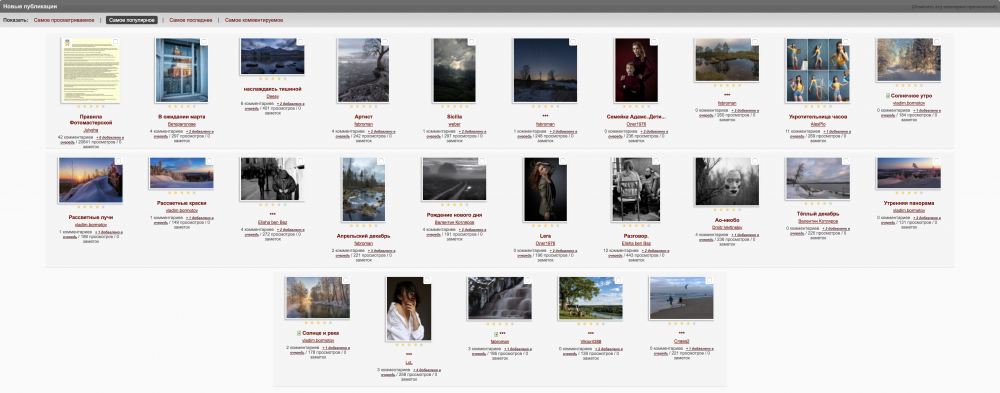The image size is (1000, 393).
Task: Show 'Самое комментируемое' publications
Action: 254,20
